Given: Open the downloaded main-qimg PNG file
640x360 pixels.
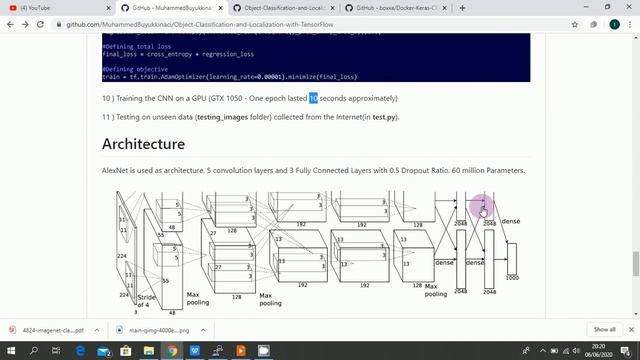Looking at the screenshot, I should (x=153, y=330).
